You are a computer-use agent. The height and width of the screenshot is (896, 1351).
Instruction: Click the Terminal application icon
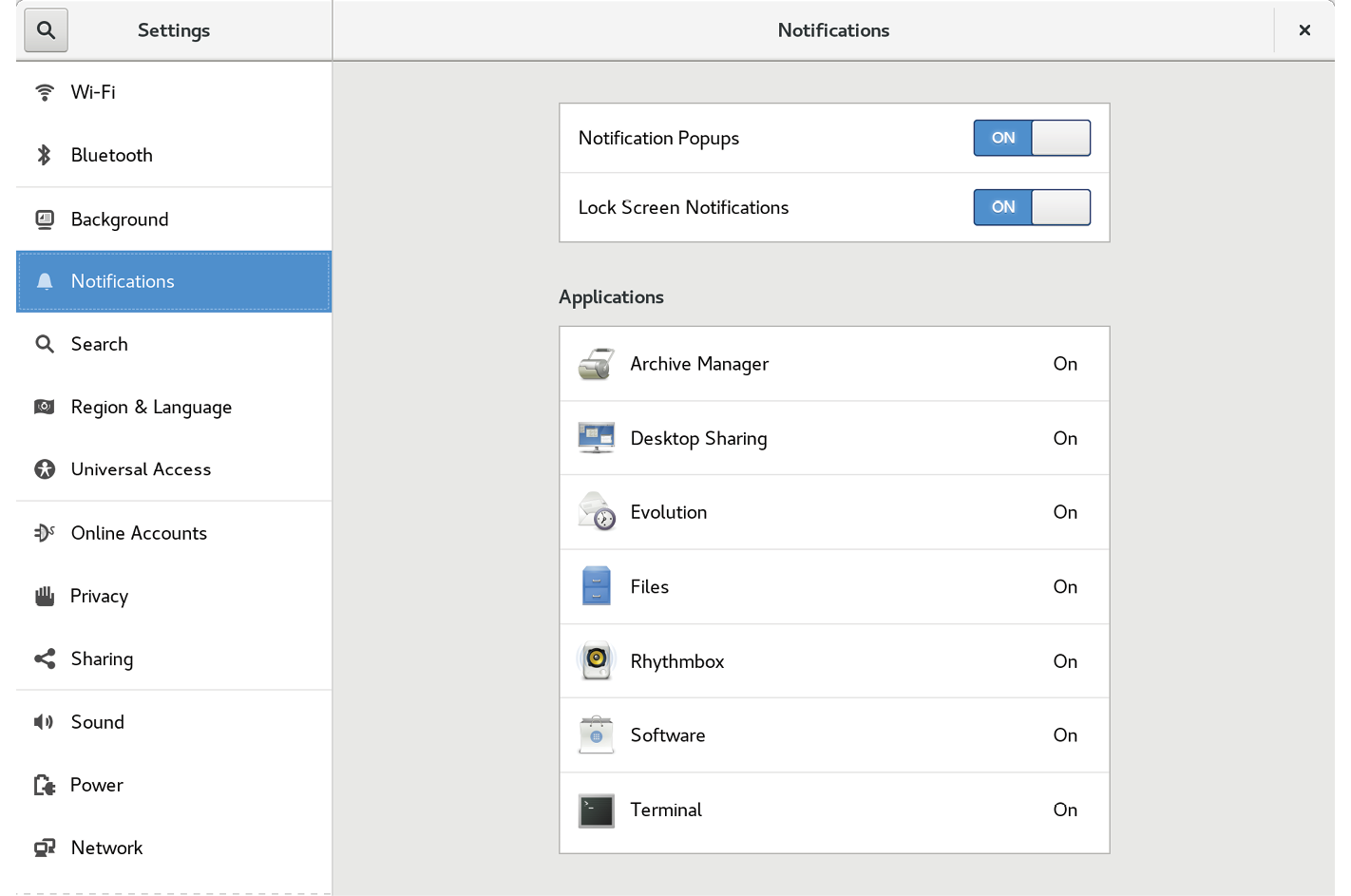(596, 810)
